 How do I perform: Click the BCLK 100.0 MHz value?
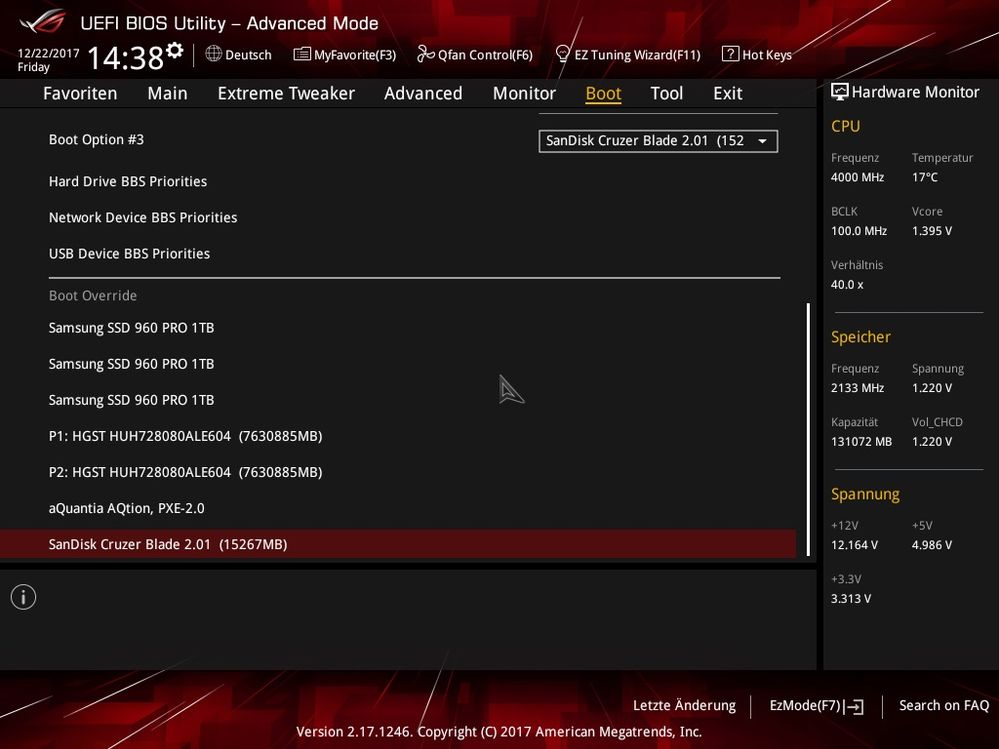click(859, 231)
